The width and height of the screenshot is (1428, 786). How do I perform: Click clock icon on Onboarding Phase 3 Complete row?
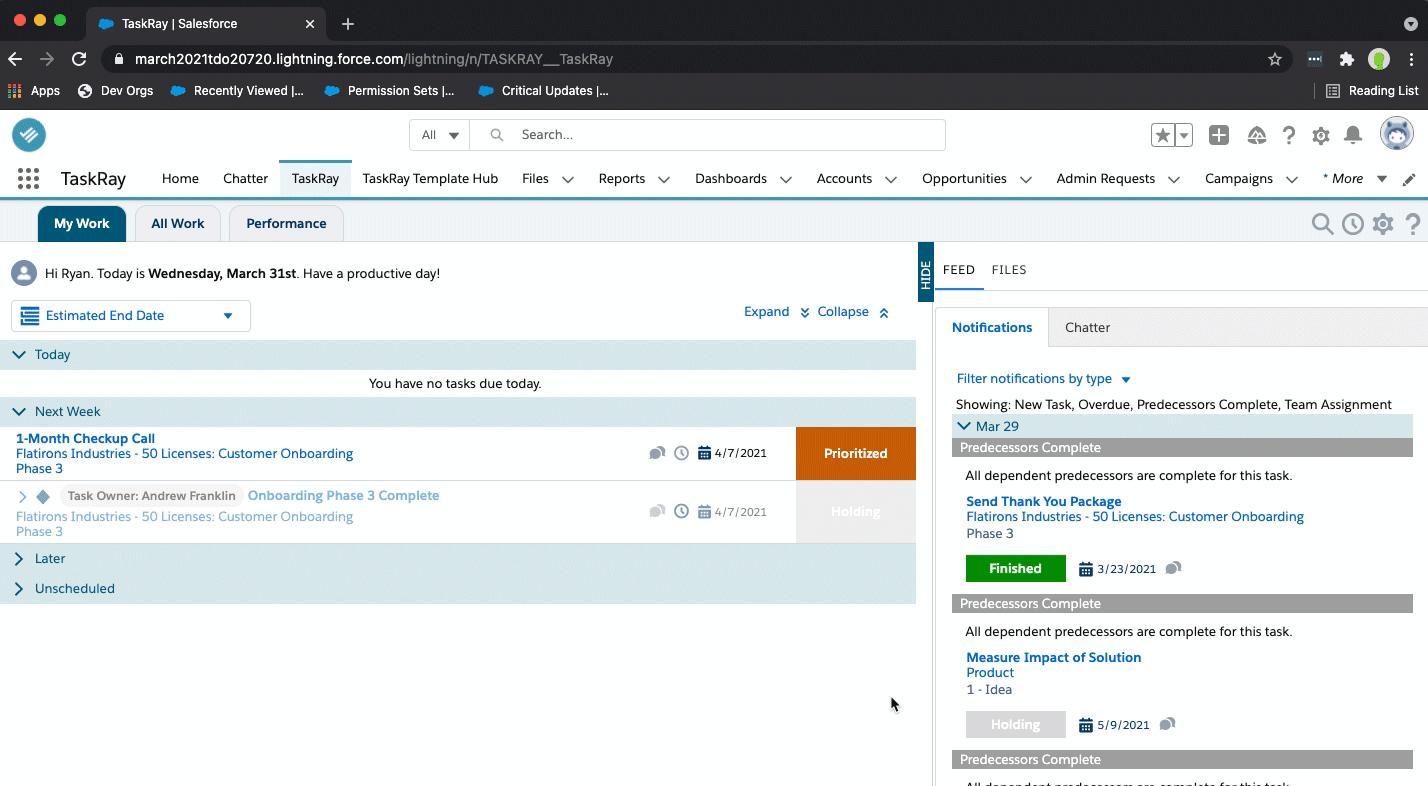pyautogui.click(x=682, y=511)
